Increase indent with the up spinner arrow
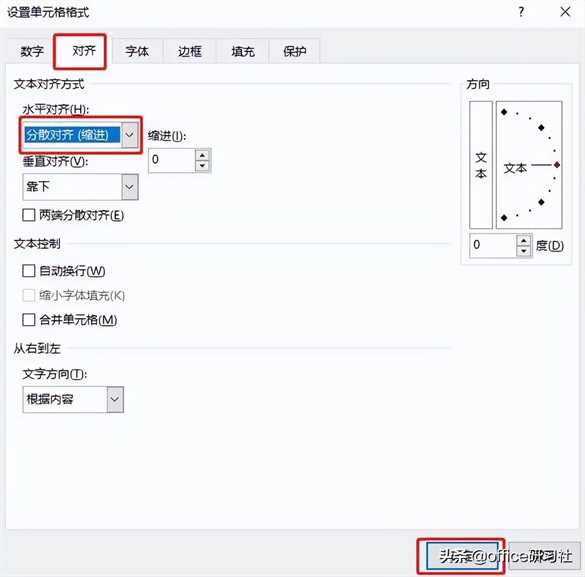The width and height of the screenshot is (585, 577). pos(202,155)
